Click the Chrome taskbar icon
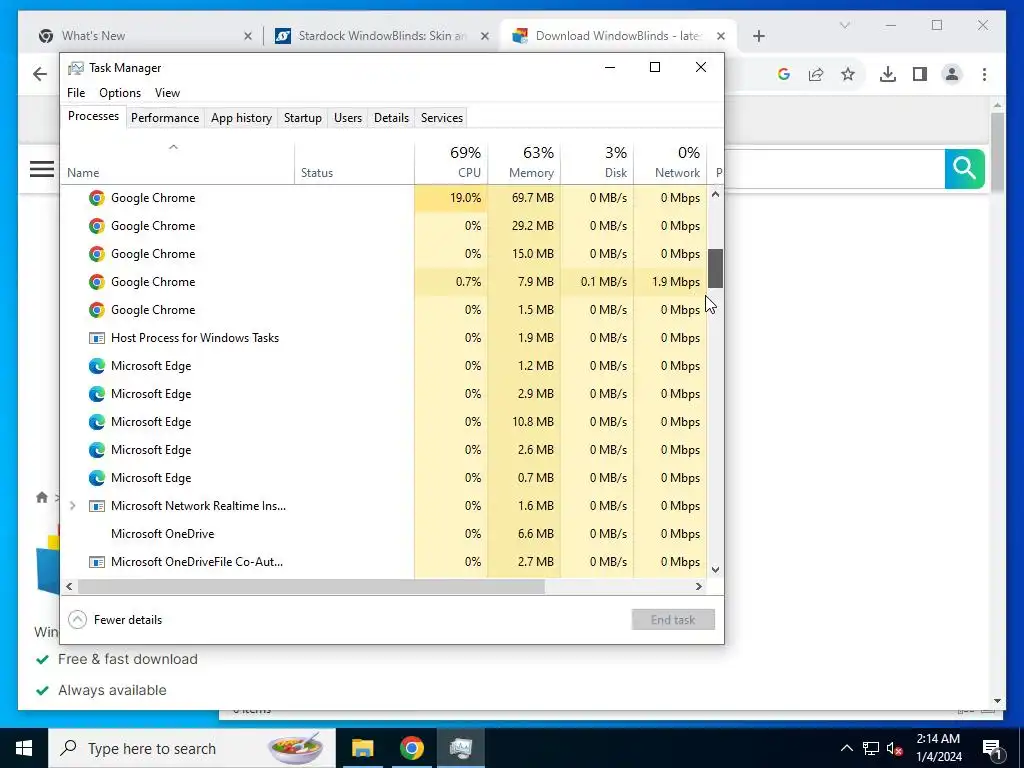The height and width of the screenshot is (768, 1024). coord(411,748)
